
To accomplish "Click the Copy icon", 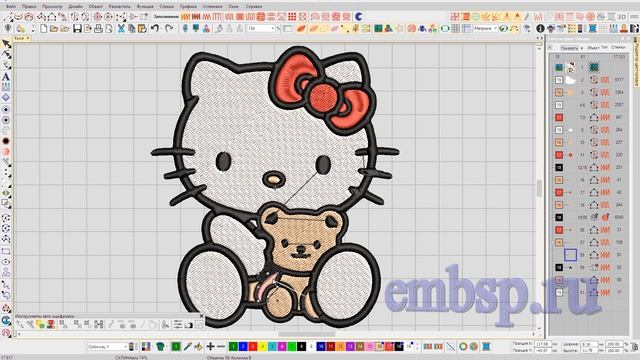I will coord(131,29).
